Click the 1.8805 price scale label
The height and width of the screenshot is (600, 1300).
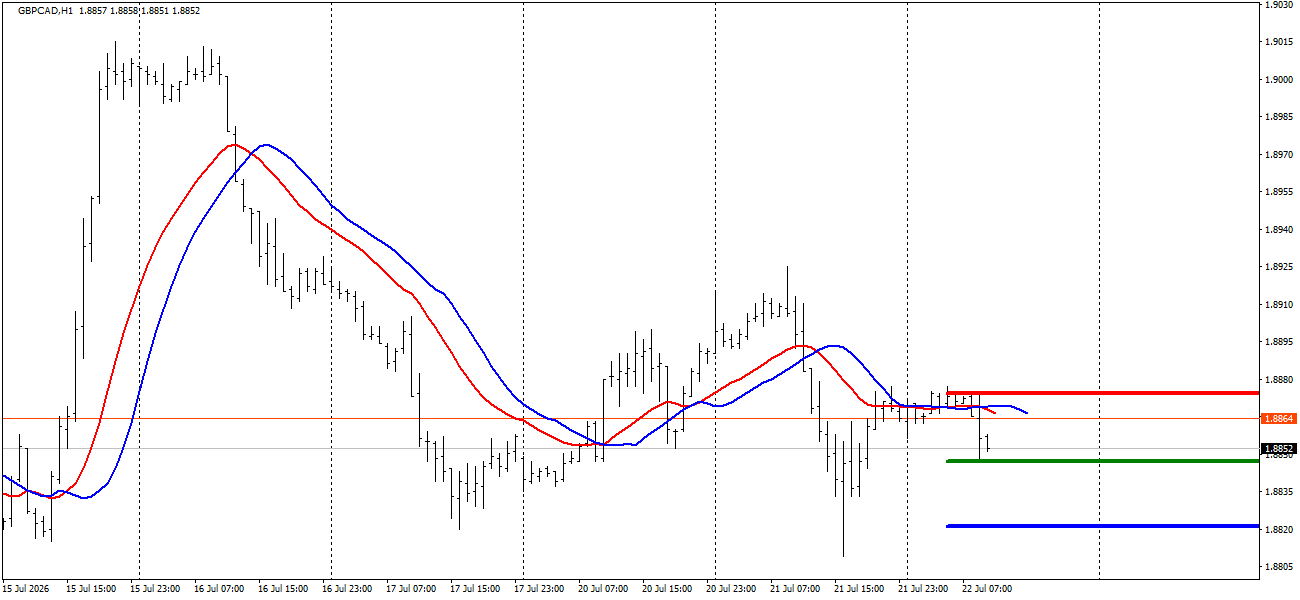tap(1278, 567)
